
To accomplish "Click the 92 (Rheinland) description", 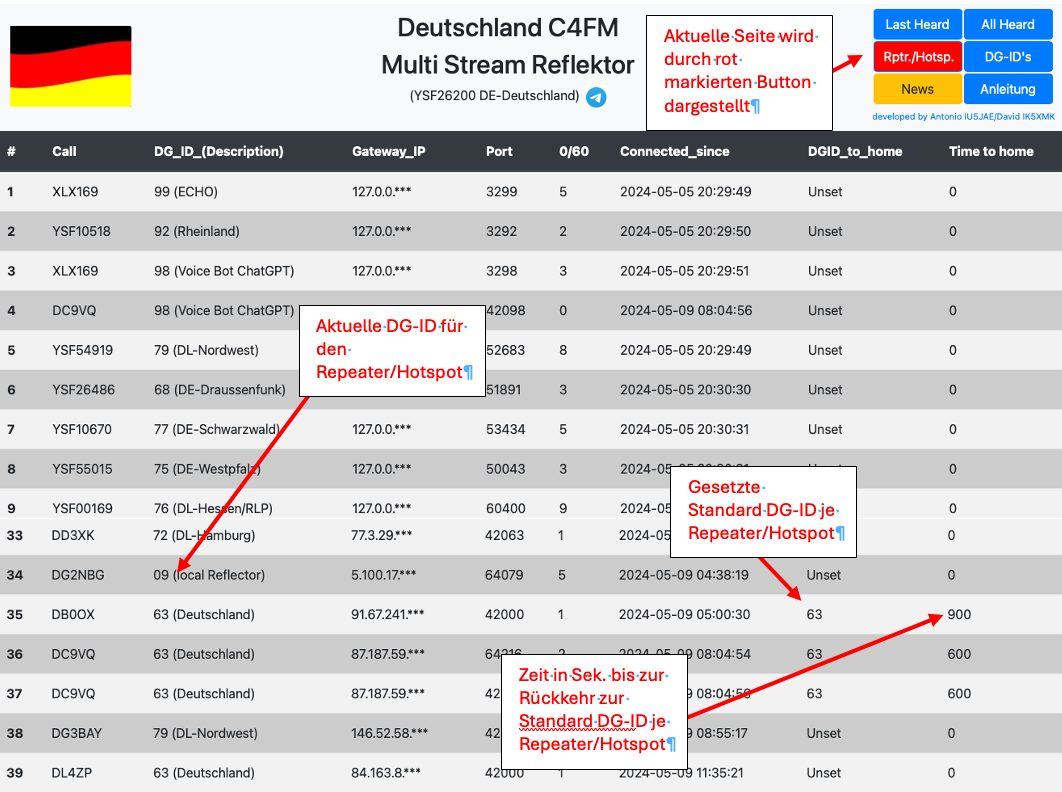I will 196,231.
